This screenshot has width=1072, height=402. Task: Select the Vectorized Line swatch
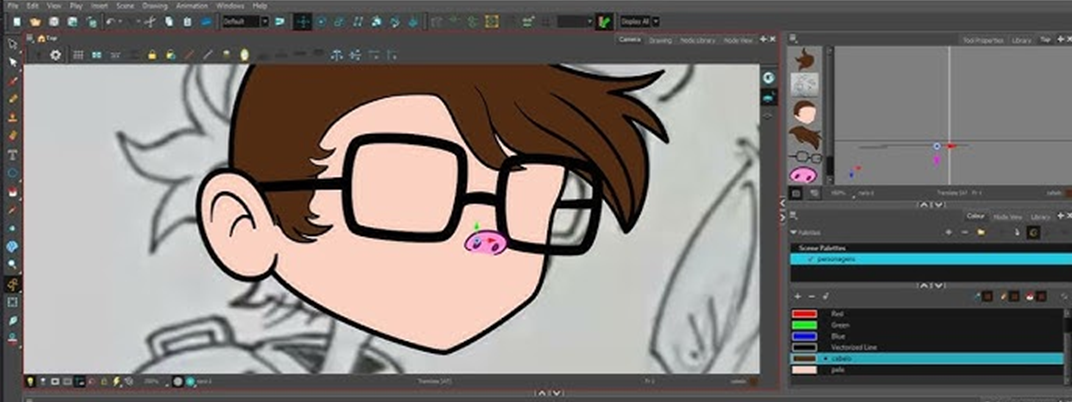pos(805,347)
